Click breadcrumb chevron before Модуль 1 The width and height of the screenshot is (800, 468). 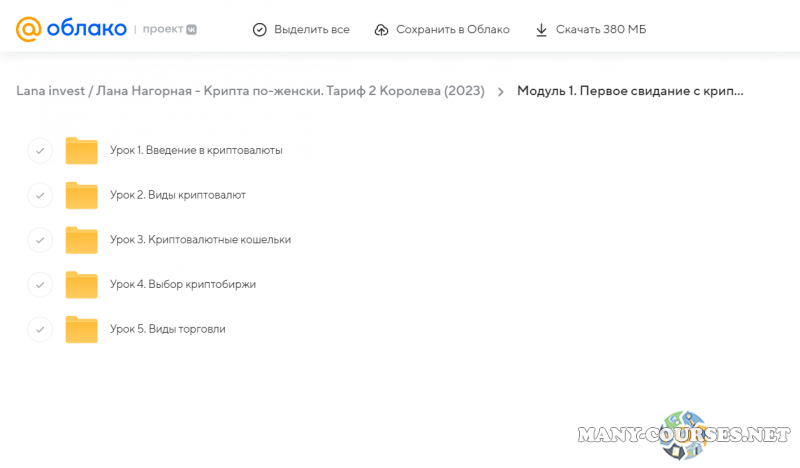(x=500, y=92)
